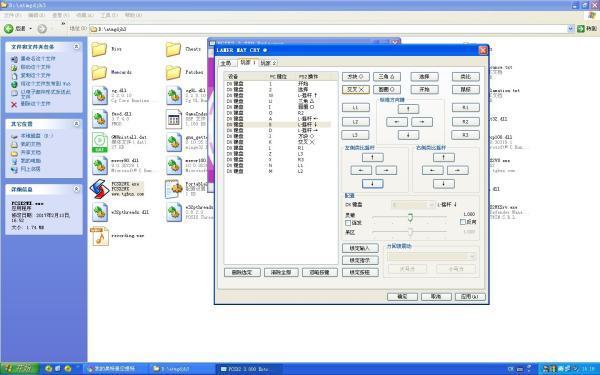Click the OK button in dialog
Image resolution: width=600 pixels, height=375 pixels.
pos(402,297)
